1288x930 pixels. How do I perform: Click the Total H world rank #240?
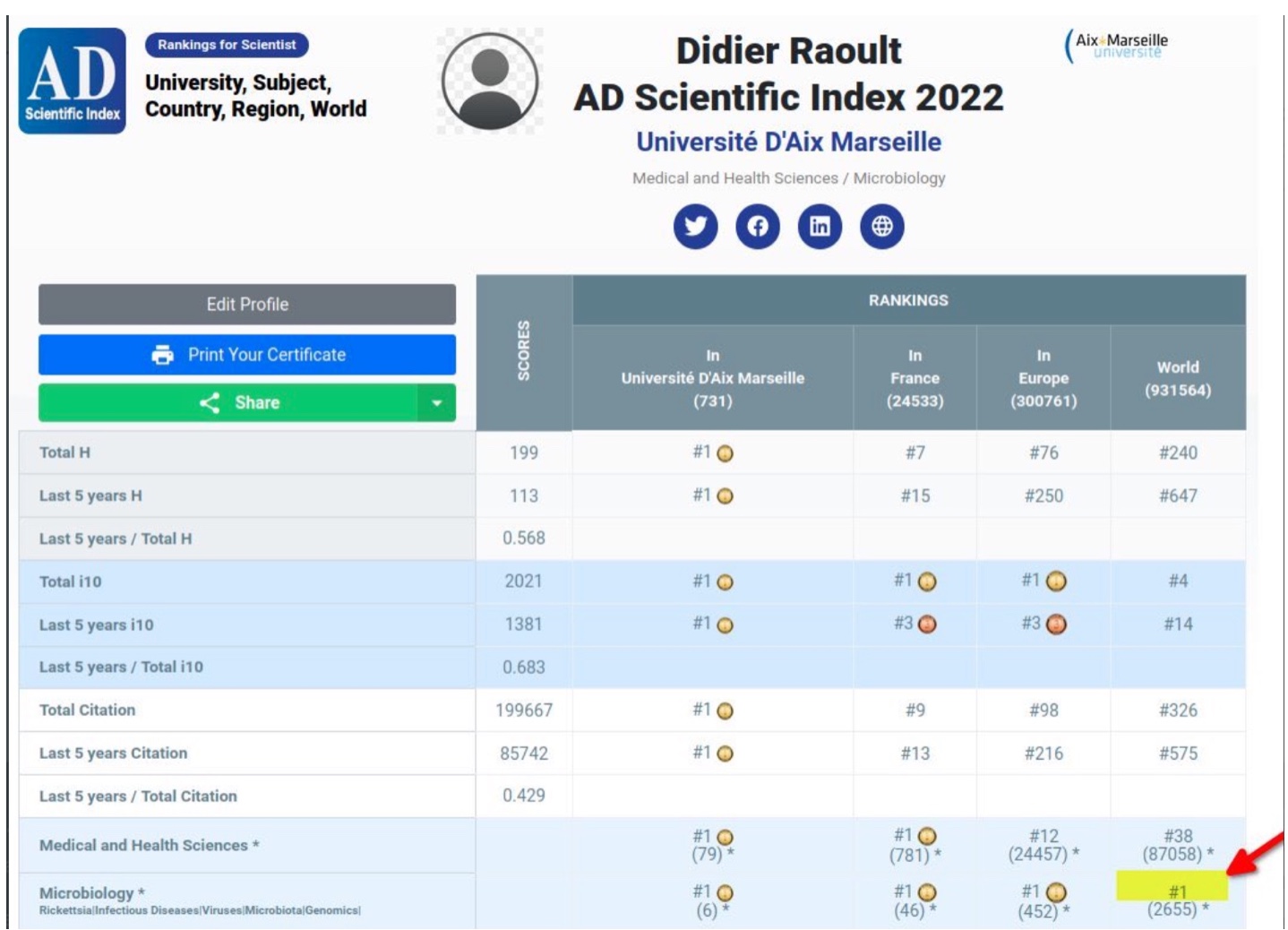click(x=1178, y=453)
